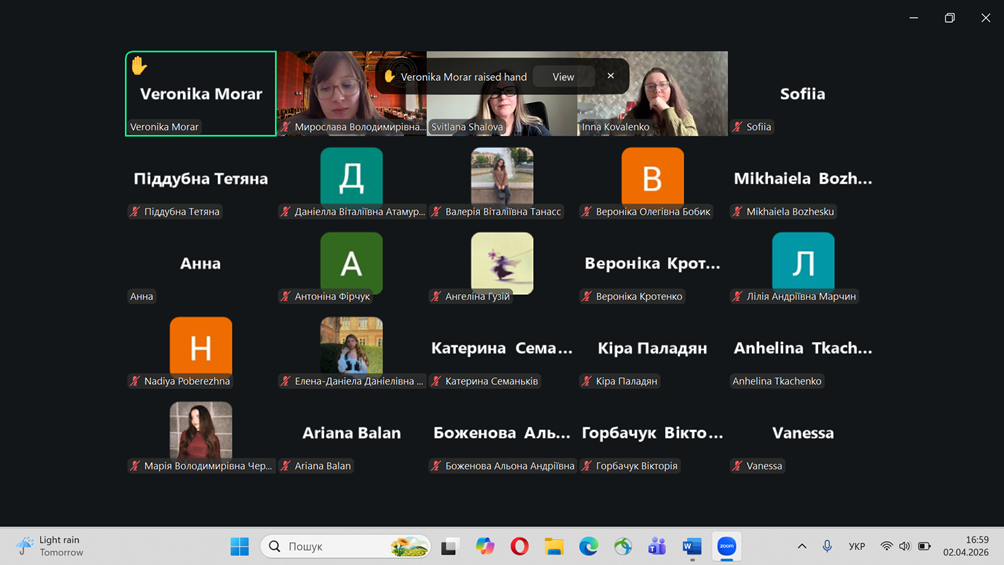Click the Anhelina Tkachenko name label
Screen dimensions: 1004x565
click(x=777, y=381)
